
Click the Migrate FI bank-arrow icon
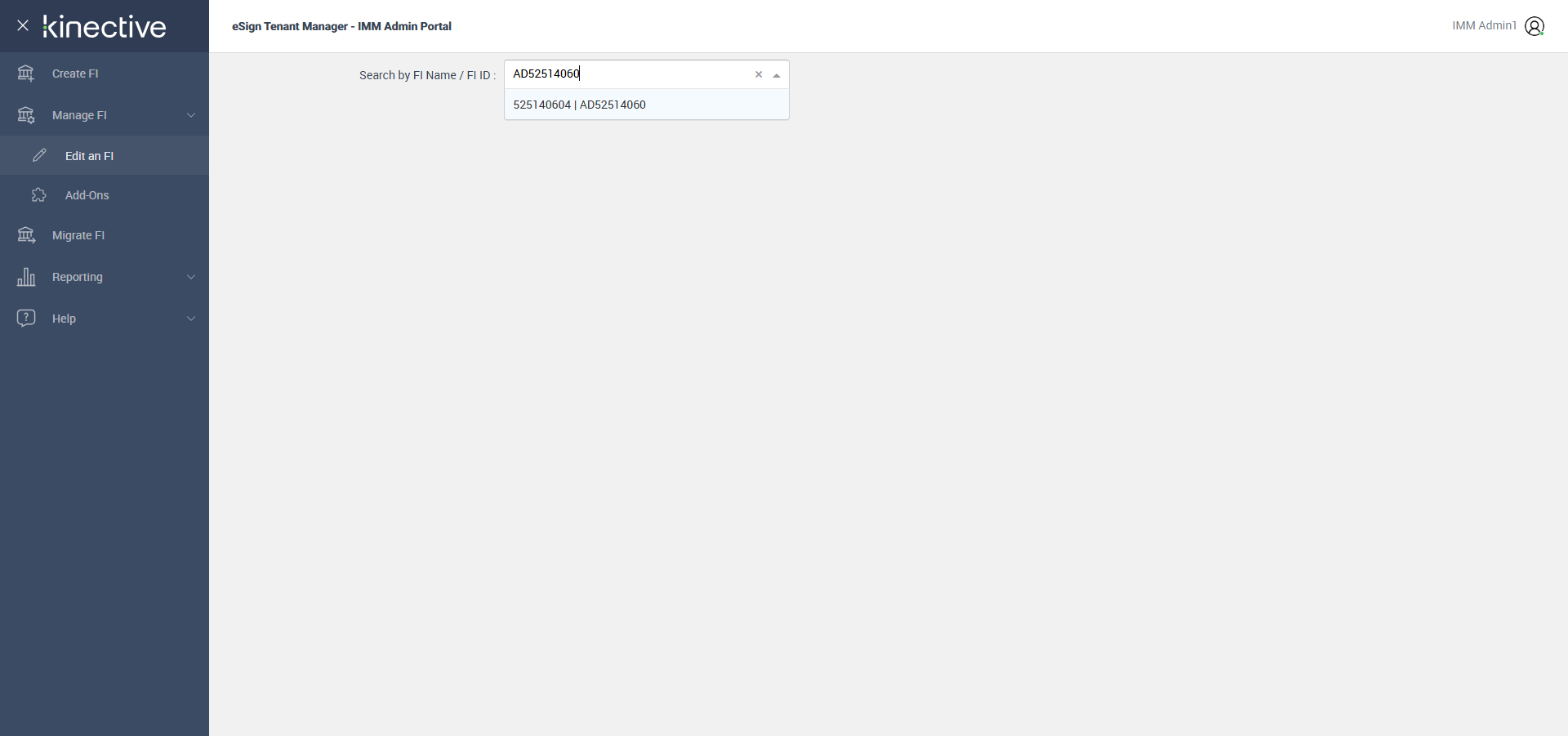click(26, 235)
